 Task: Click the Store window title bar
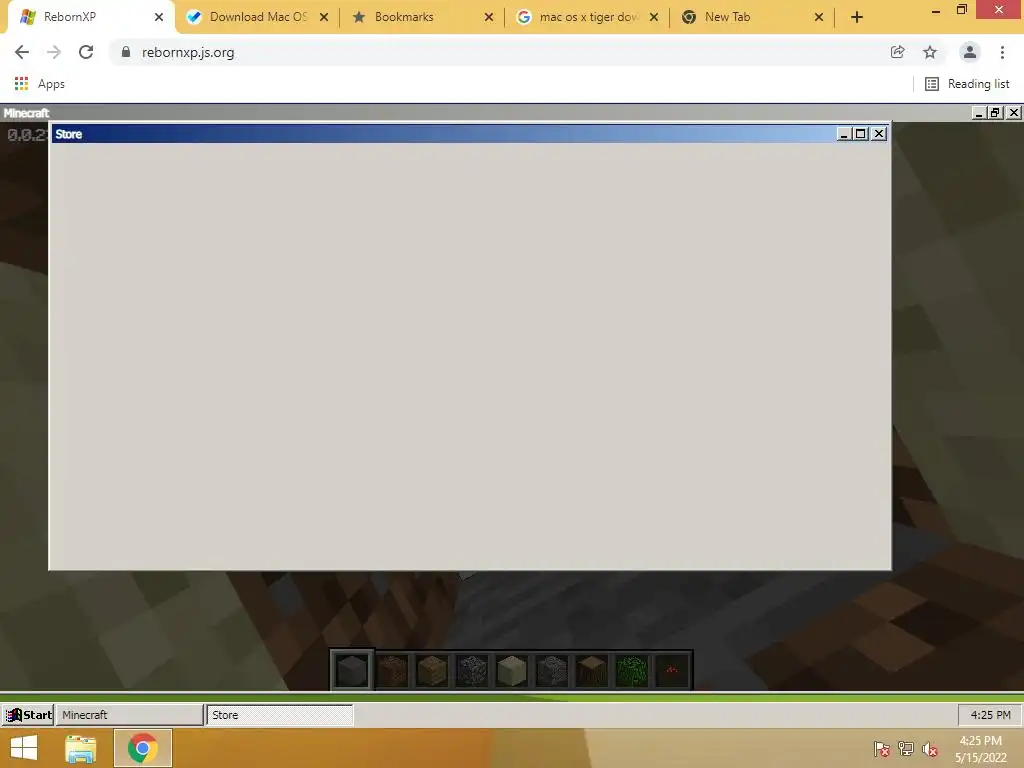point(444,134)
